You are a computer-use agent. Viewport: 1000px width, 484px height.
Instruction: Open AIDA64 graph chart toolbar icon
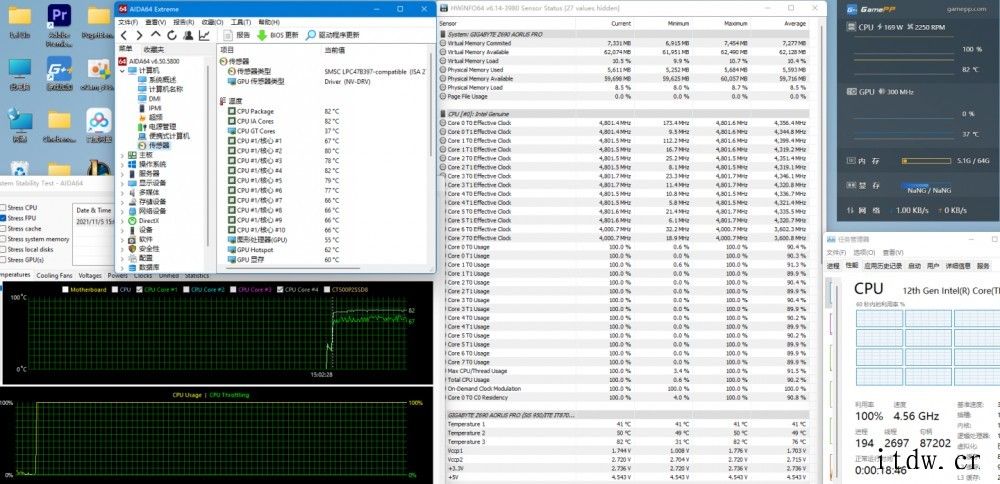(x=204, y=35)
